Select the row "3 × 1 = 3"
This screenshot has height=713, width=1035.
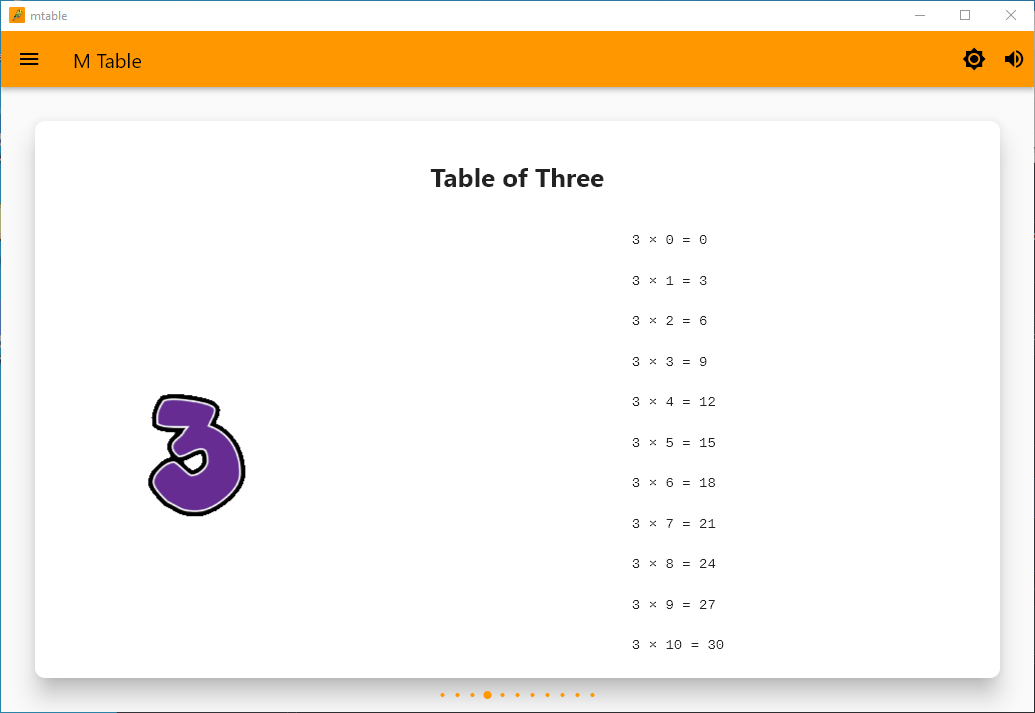(x=669, y=281)
